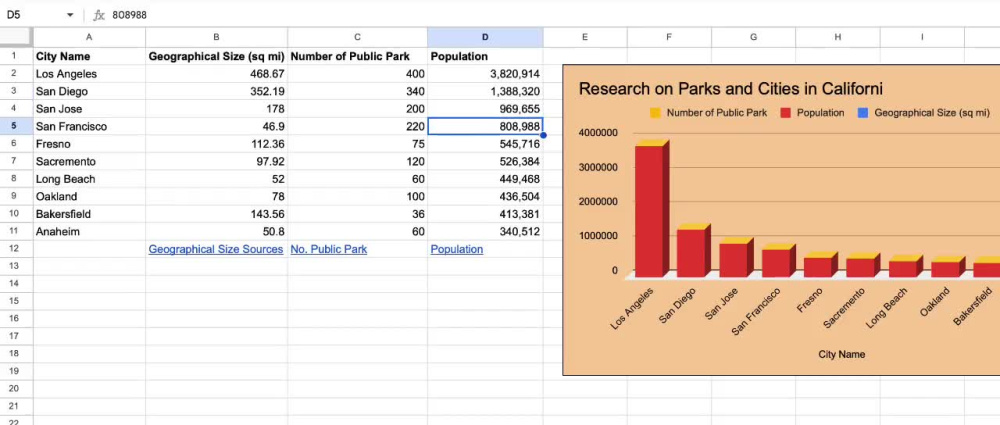Click cell with value 352.19
Screen dimensions: 1000x425
(x=216, y=91)
